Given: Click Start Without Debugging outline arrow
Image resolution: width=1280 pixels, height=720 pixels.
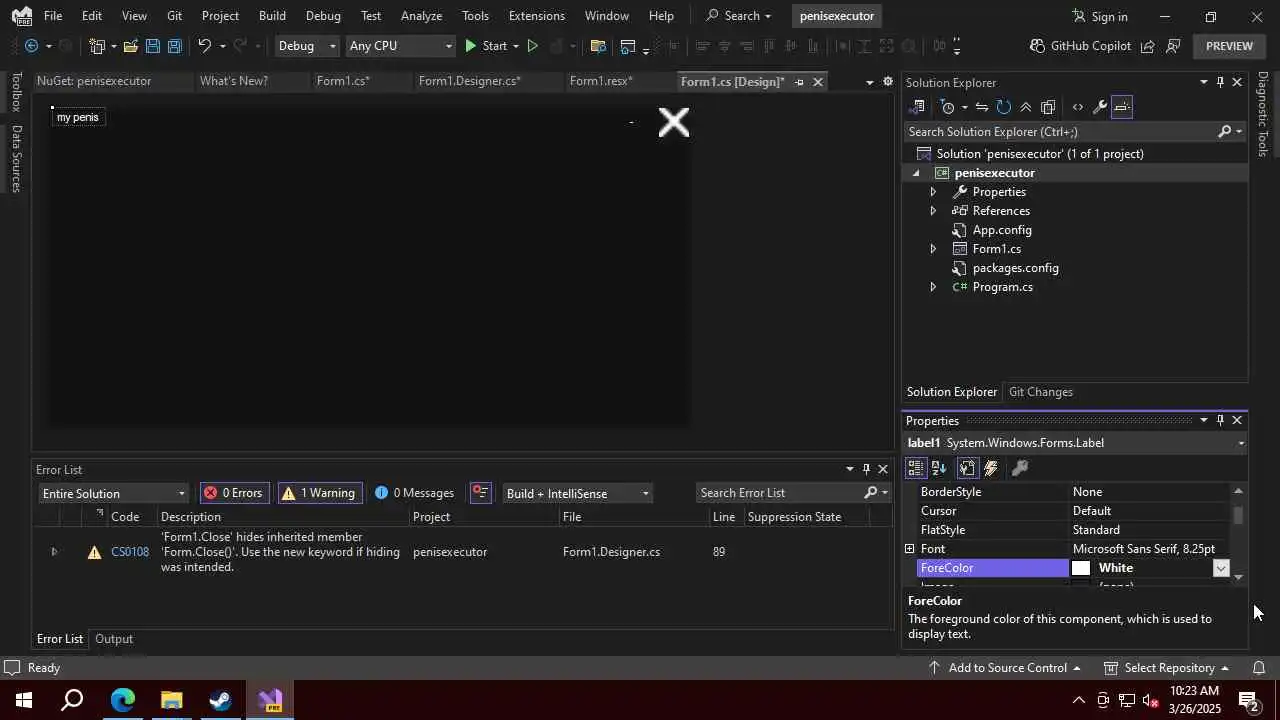Looking at the screenshot, I should (532, 46).
